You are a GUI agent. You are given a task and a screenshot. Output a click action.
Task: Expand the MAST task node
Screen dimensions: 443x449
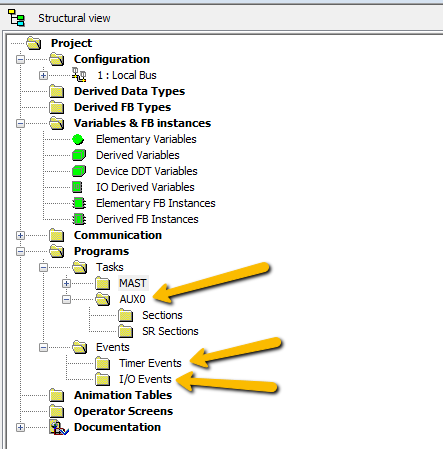click(66, 284)
